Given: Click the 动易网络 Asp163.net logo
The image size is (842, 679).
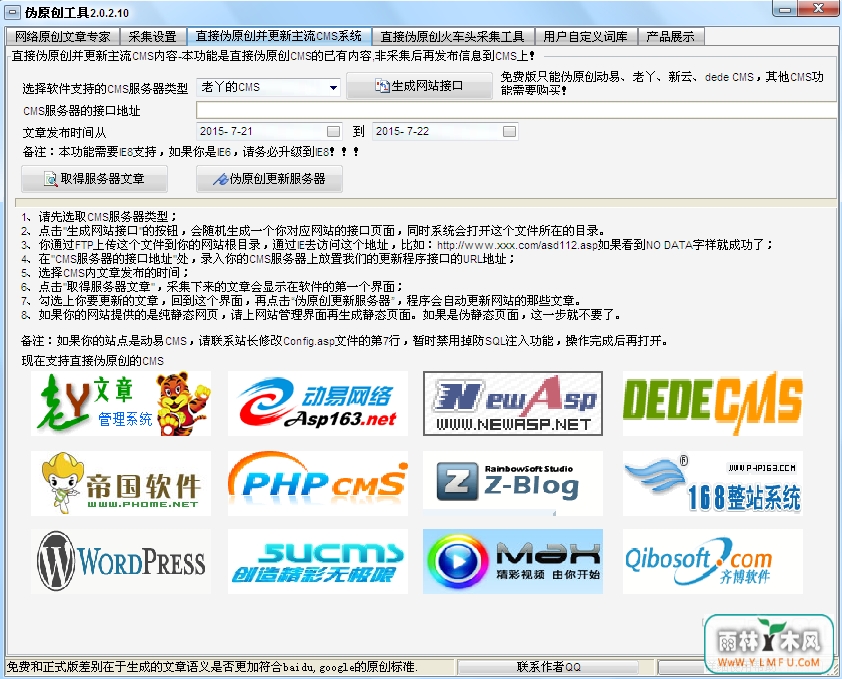Looking at the screenshot, I should click(318, 403).
